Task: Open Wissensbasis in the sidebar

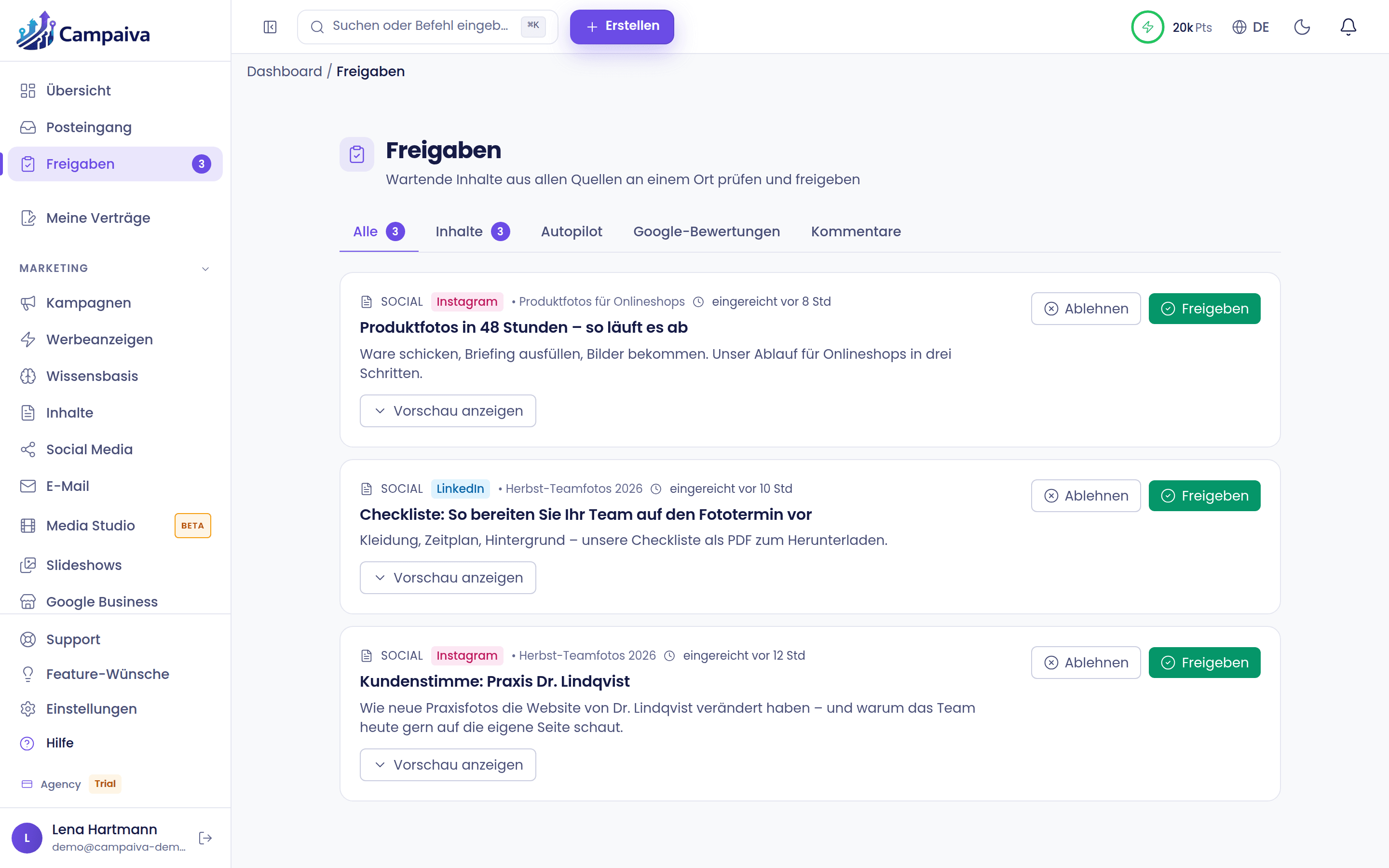Action: click(115, 376)
